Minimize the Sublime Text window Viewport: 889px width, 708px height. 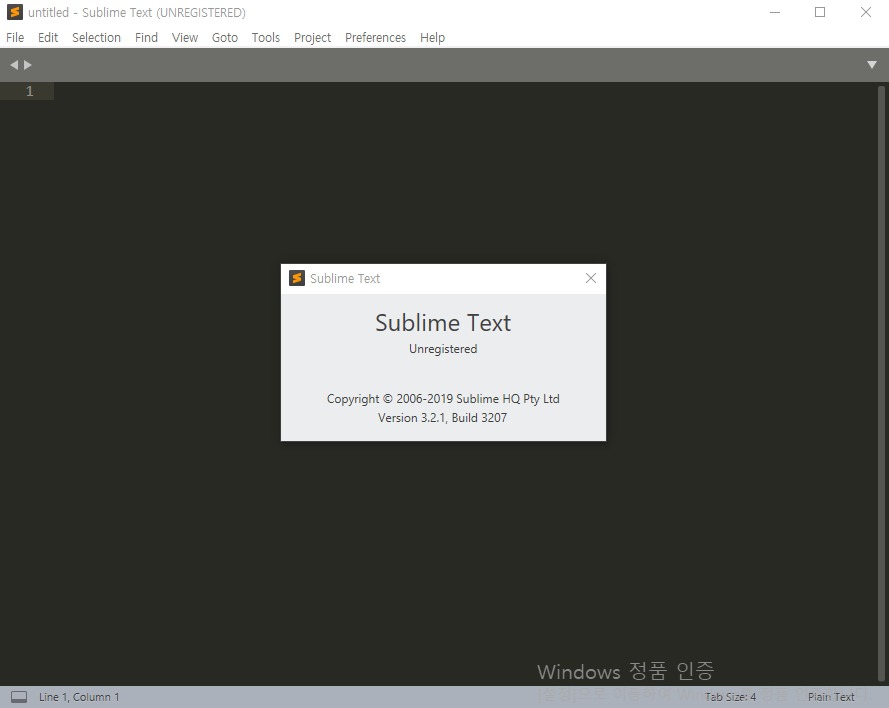tap(775, 12)
